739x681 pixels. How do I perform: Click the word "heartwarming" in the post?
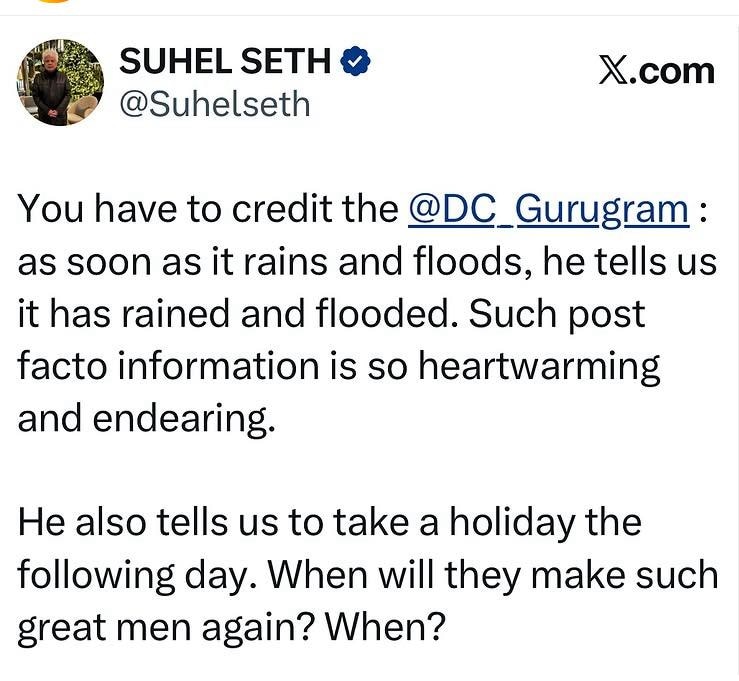click(x=539, y=366)
